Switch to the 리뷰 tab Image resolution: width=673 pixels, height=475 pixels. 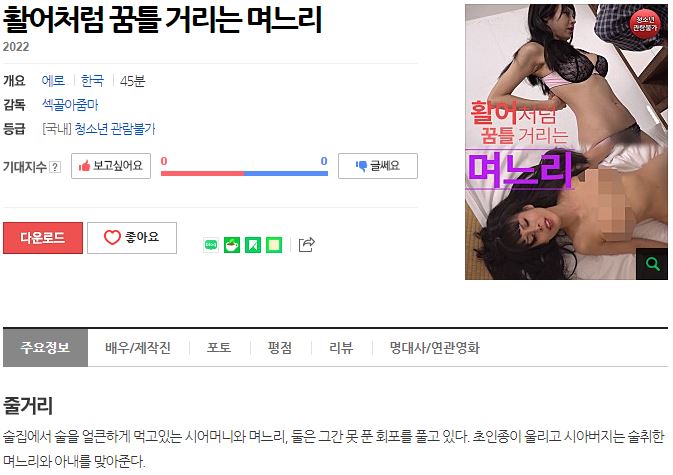[x=341, y=348]
